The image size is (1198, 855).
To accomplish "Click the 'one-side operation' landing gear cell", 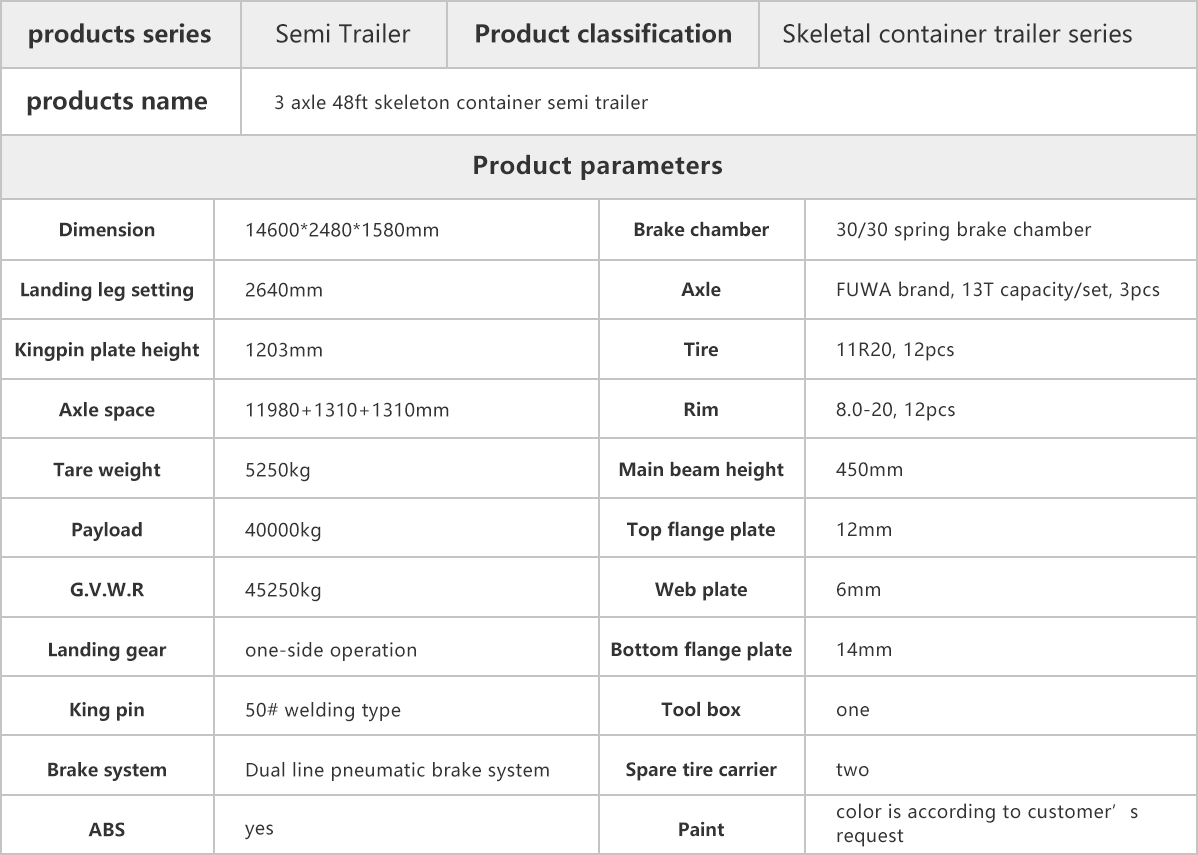I will coord(406,650).
